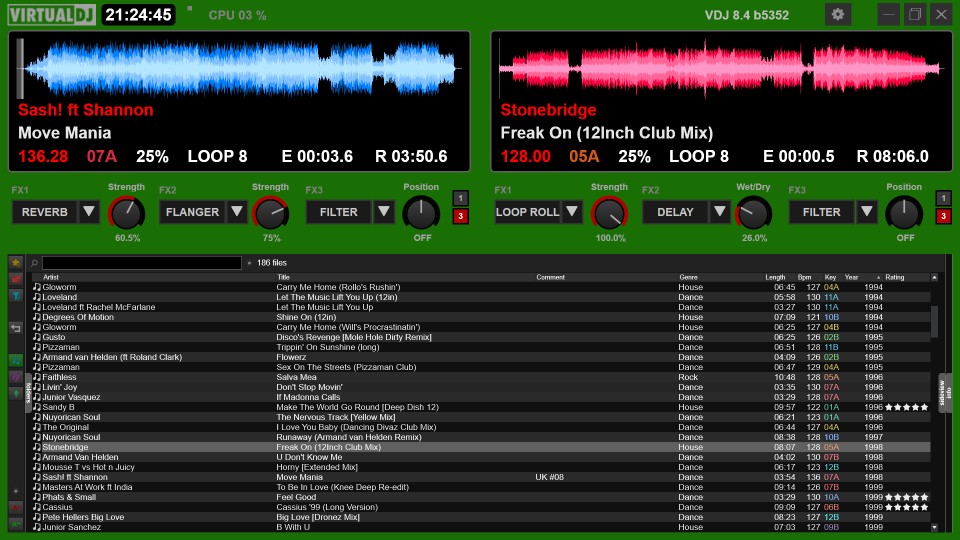Click the purple sidebar icon in browser
This screenshot has height=540, width=960.
(x=16, y=377)
